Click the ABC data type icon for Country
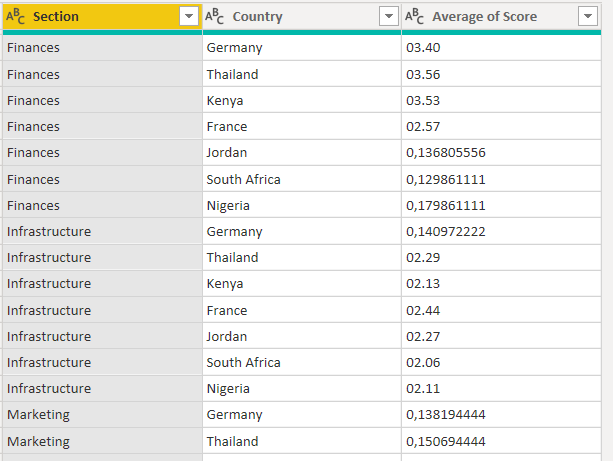Image resolution: width=613 pixels, height=461 pixels. coord(215,16)
